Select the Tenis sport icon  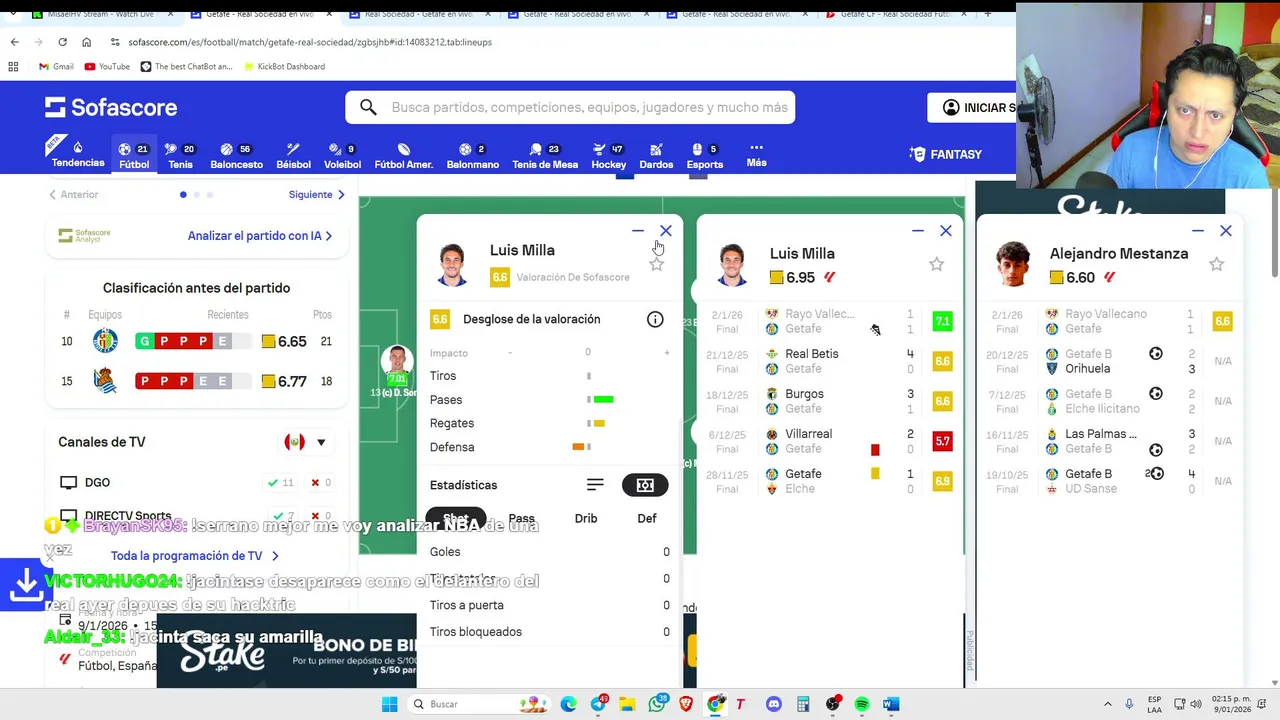180,155
